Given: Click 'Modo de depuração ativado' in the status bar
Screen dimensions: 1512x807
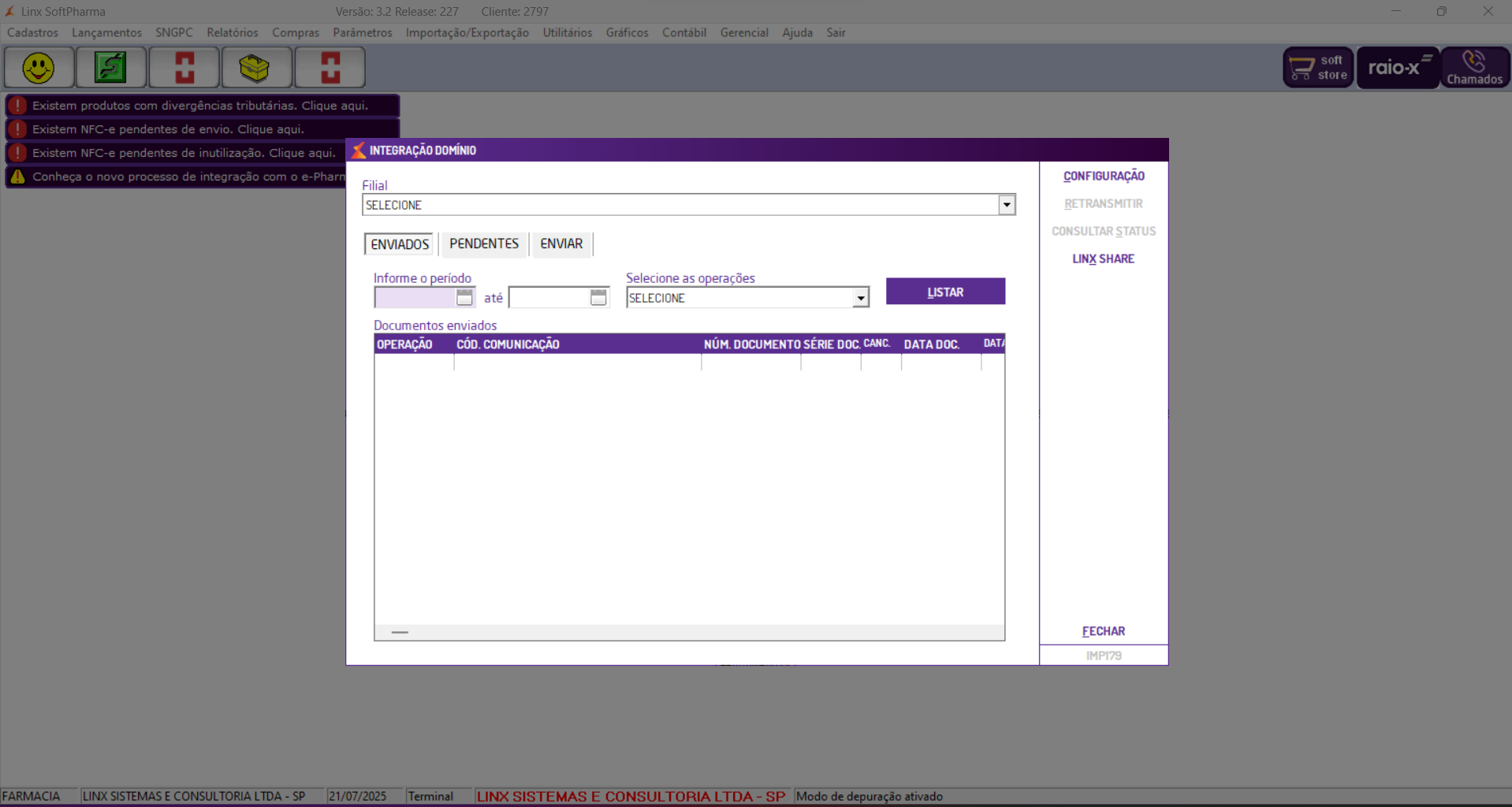Looking at the screenshot, I should [870, 797].
